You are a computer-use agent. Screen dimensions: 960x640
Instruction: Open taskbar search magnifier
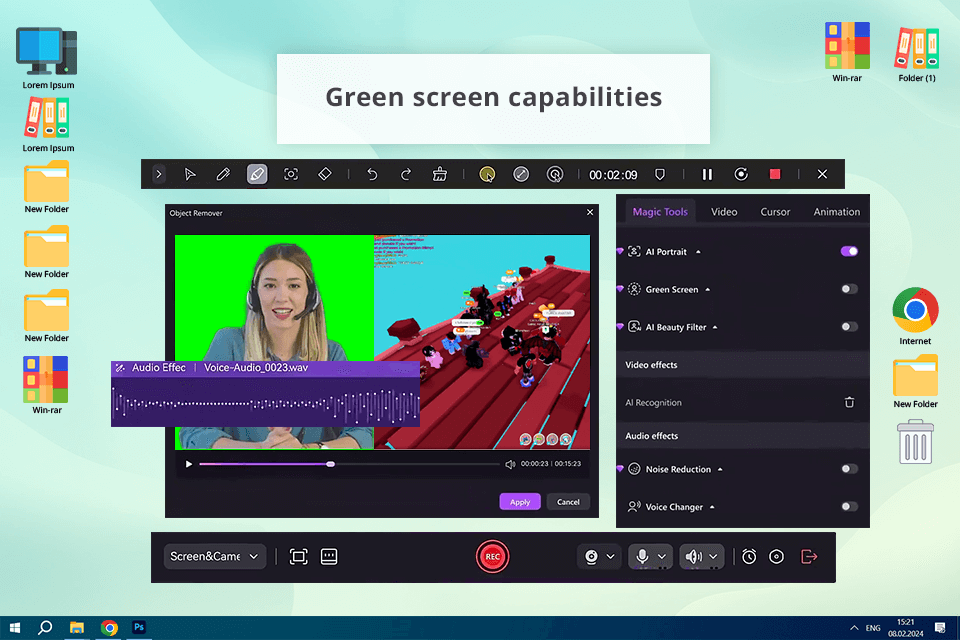click(45, 628)
